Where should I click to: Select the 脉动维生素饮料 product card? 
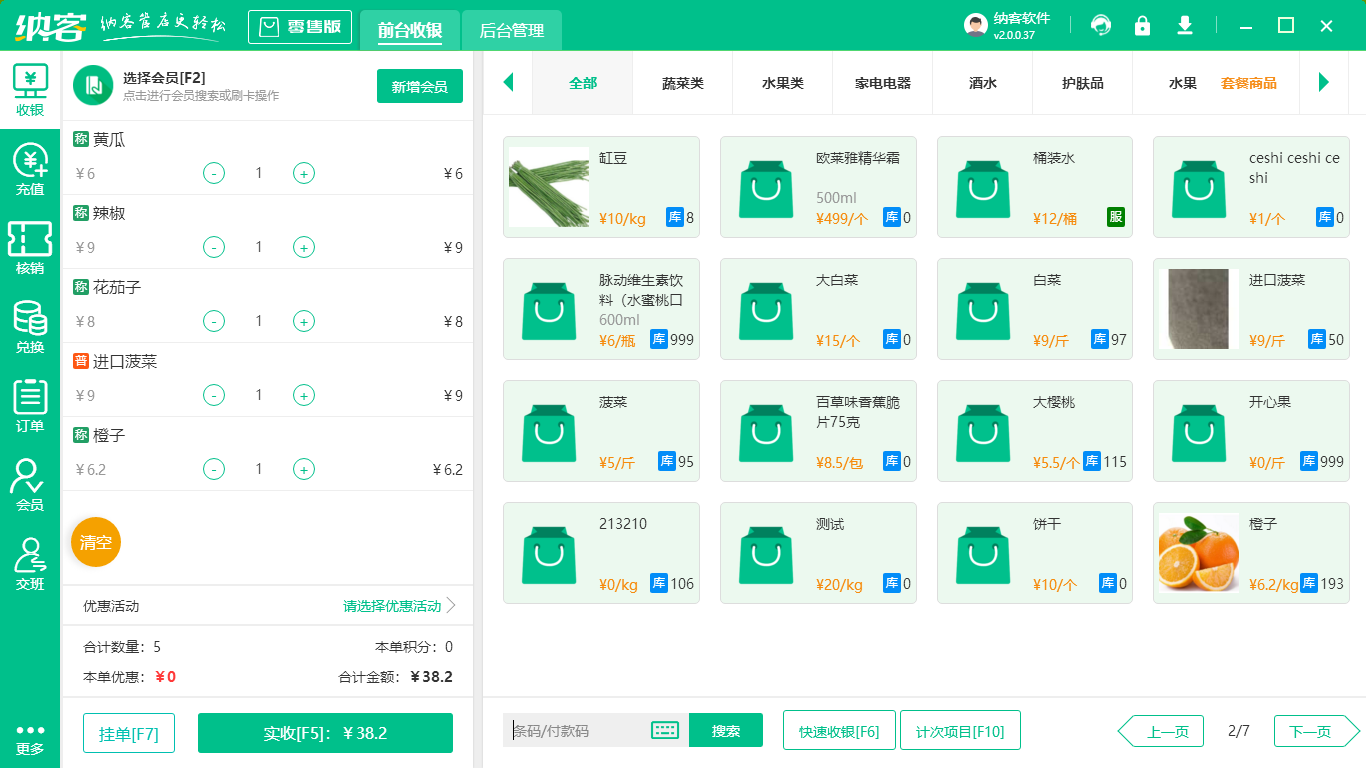click(x=601, y=309)
